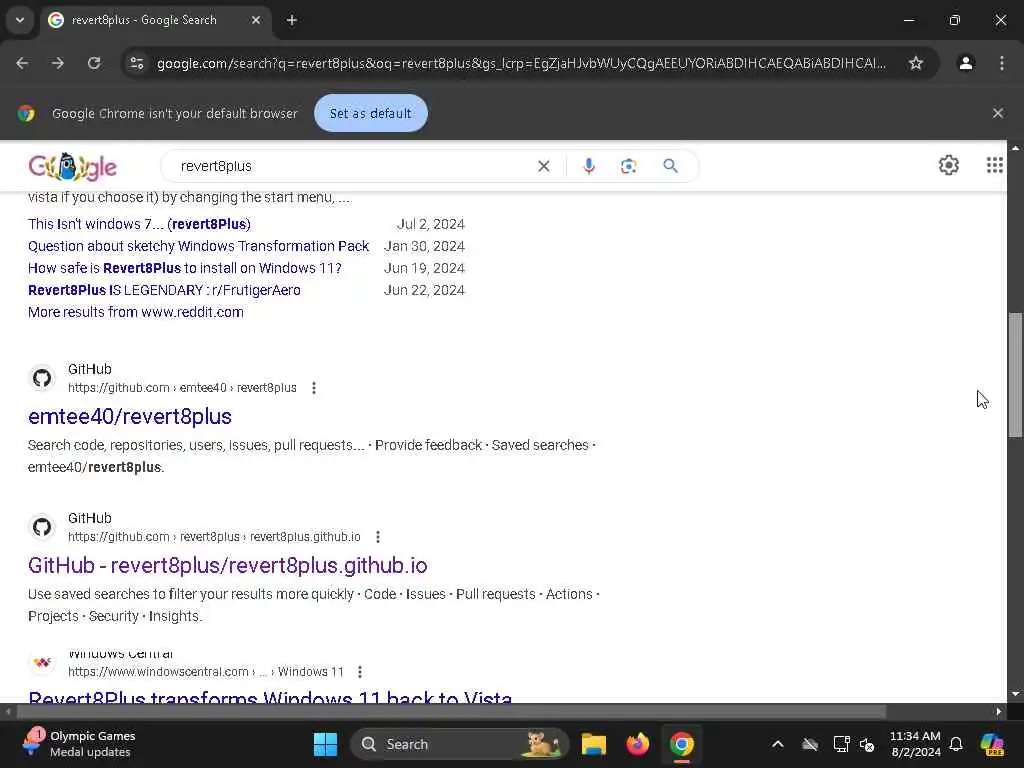Open the notification bell
The height and width of the screenshot is (768, 1024).
[956, 744]
